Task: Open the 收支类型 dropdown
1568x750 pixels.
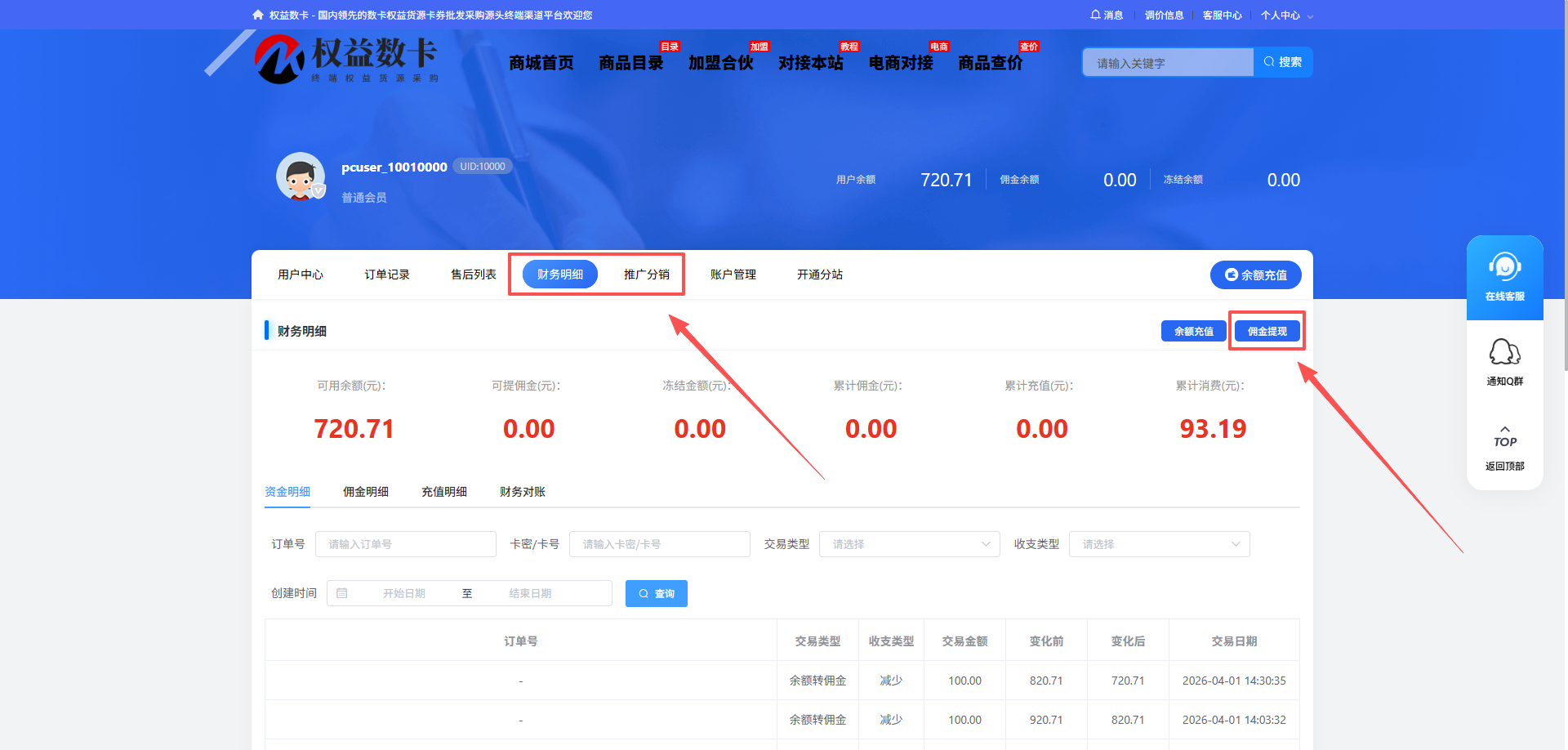Action: coord(1159,543)
